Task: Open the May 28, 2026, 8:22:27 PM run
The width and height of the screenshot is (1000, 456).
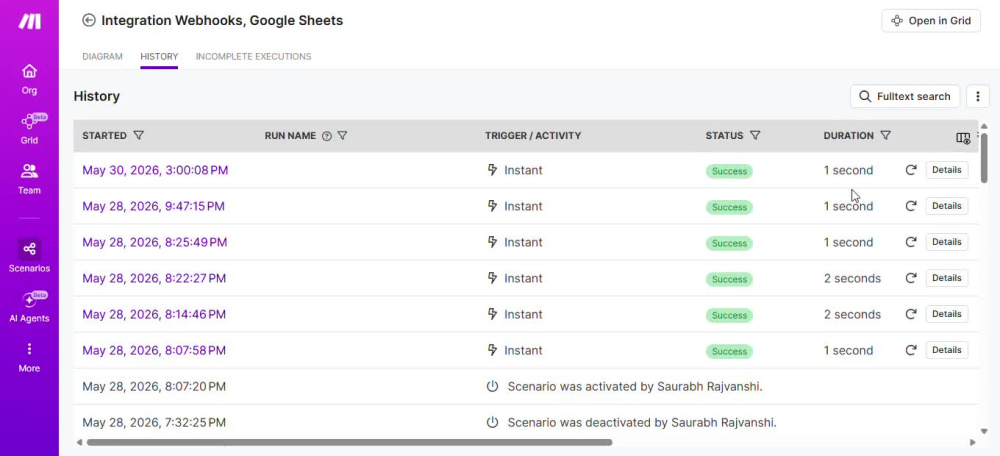Action: [x=154, y=278]
